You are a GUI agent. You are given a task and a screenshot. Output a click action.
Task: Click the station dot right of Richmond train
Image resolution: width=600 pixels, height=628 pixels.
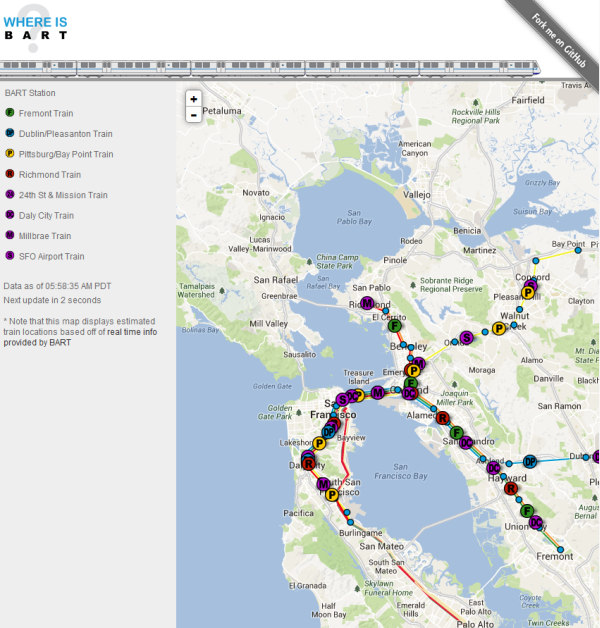385,311
